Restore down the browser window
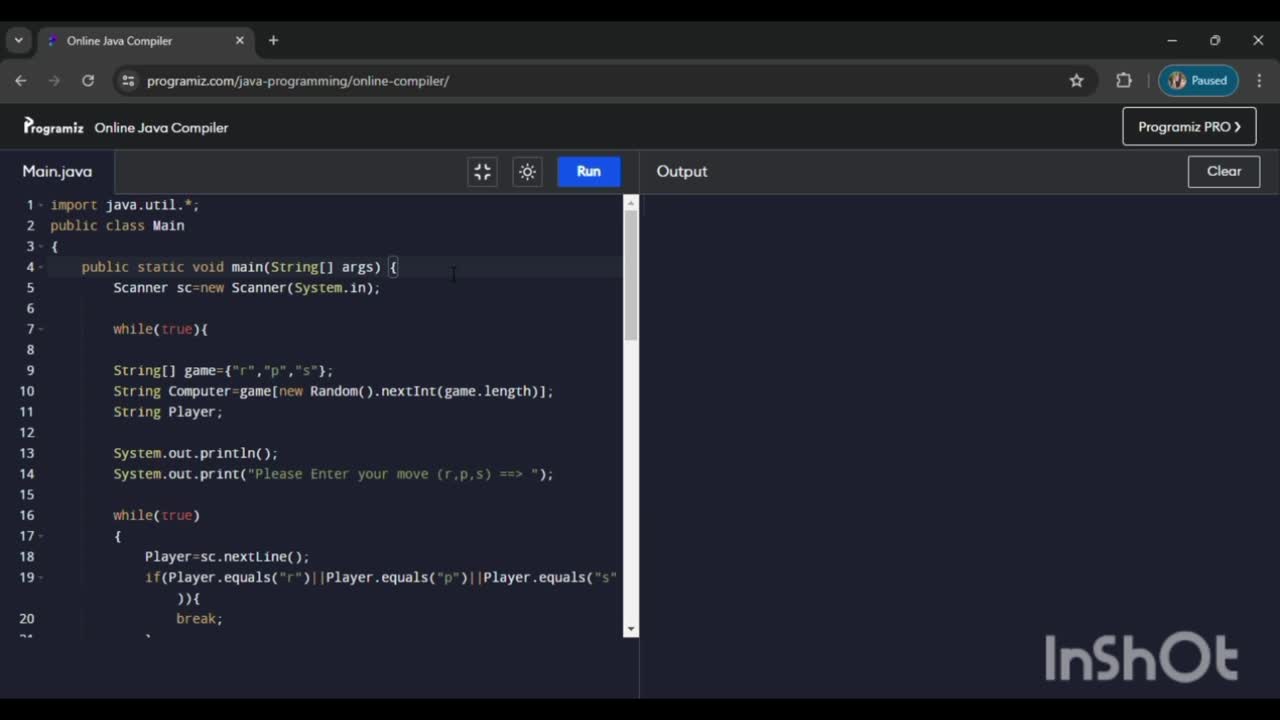Viewport: 1280px width, 720px height. 1215,41
